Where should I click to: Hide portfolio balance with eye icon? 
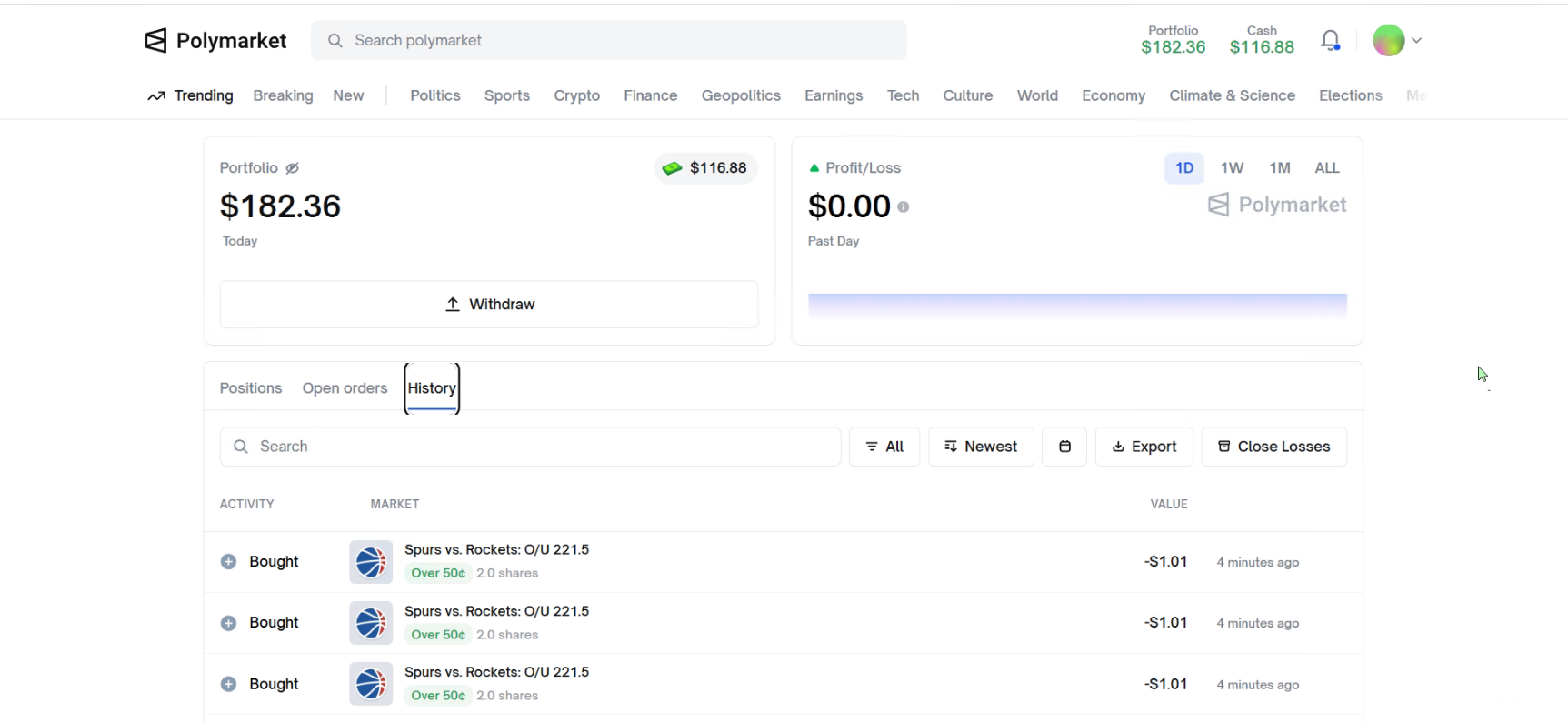[292, 168]
